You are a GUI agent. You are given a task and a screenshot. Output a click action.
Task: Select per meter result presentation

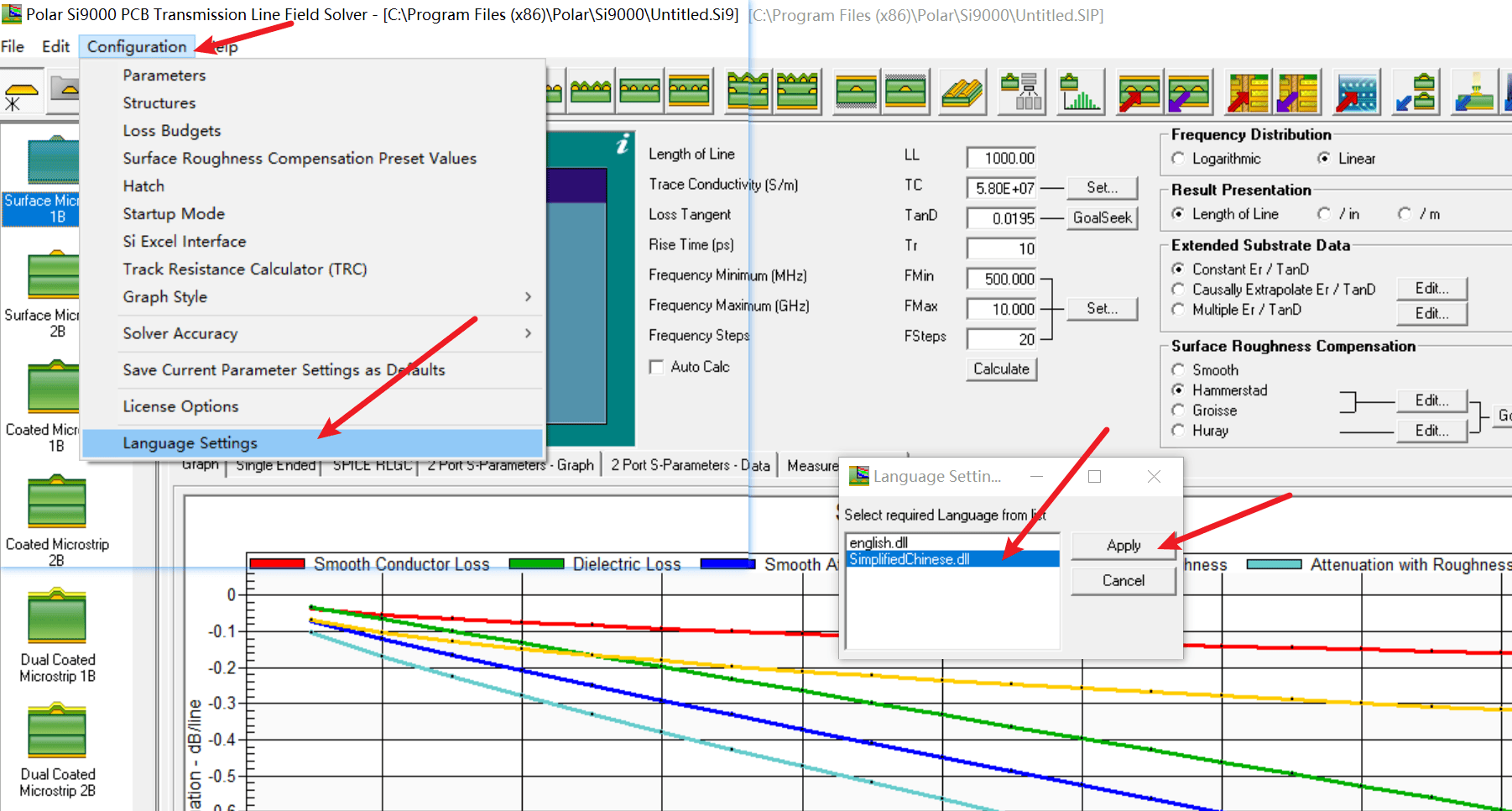[1405, 214]
